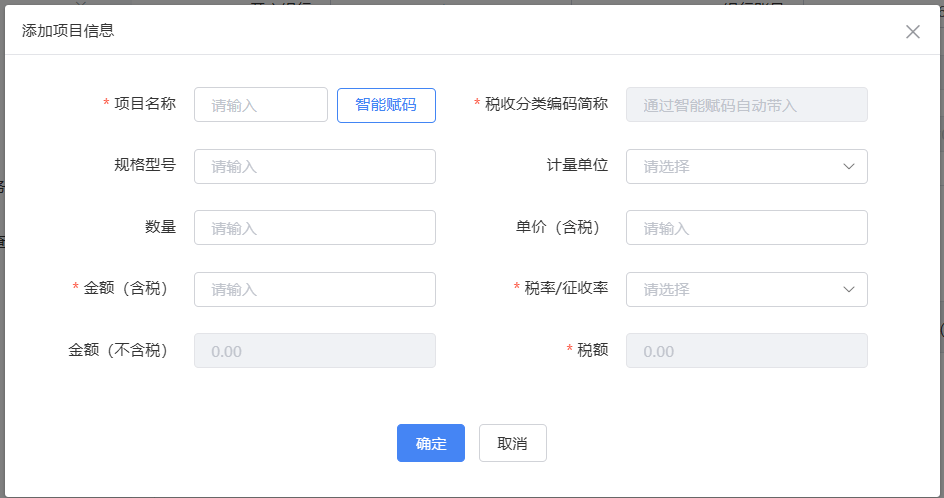
Task: Click the disabled 税收分类编码简称 field
Action: click(746, 105)
